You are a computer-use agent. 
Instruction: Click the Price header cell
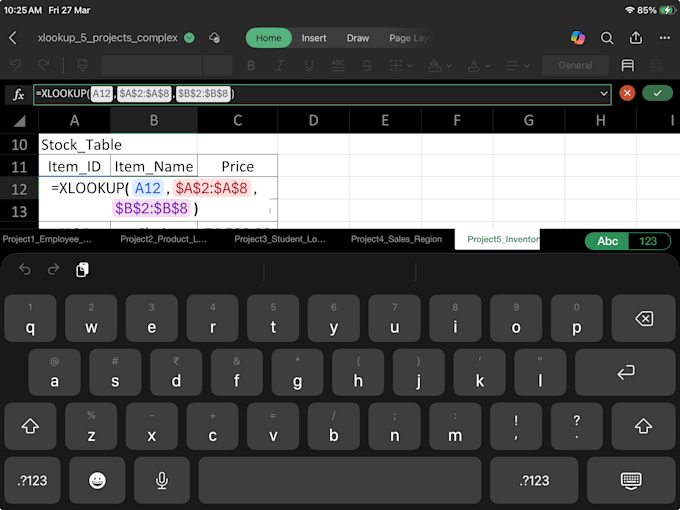[238, 166]
